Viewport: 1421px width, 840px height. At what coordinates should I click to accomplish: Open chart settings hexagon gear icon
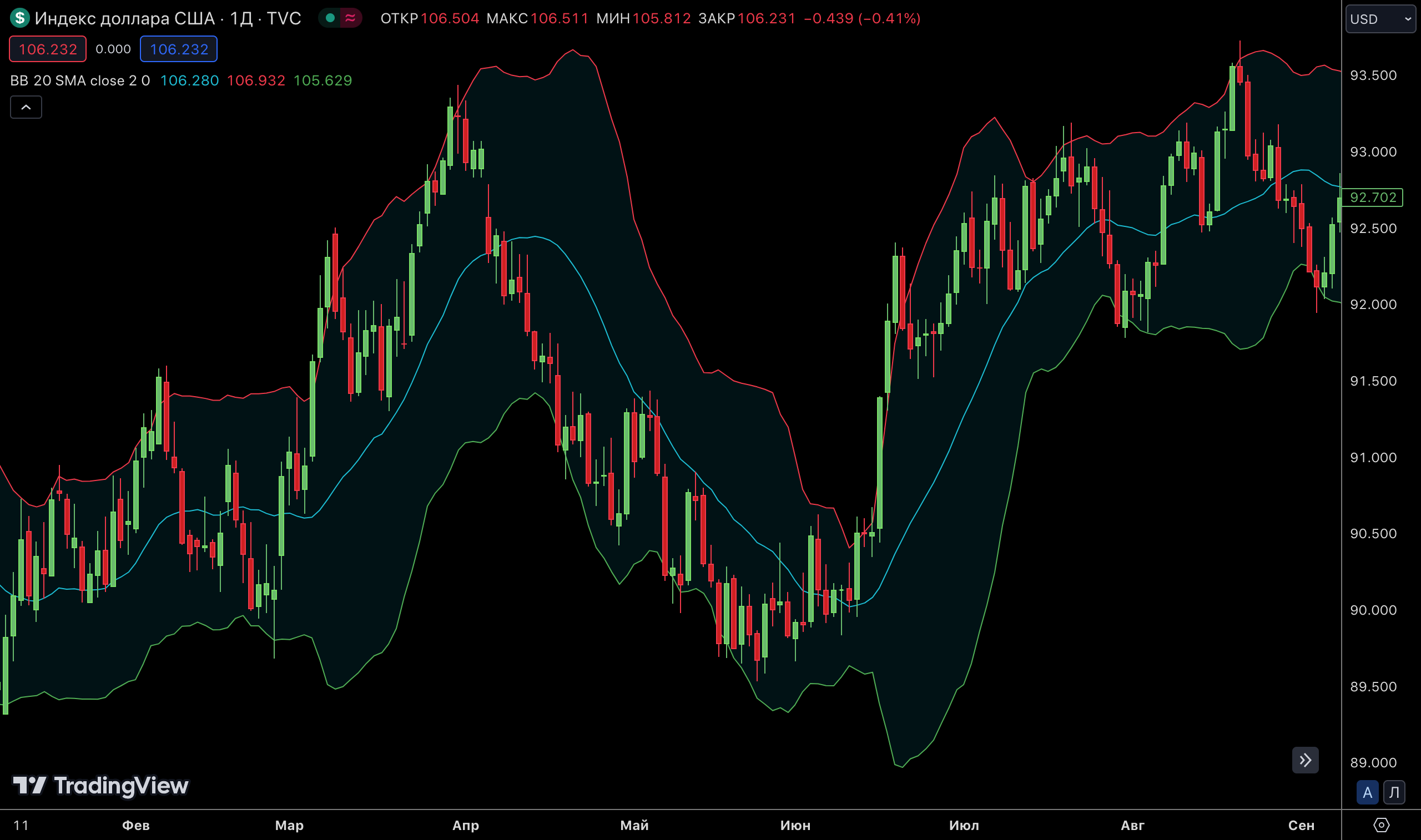(1382, 824)
